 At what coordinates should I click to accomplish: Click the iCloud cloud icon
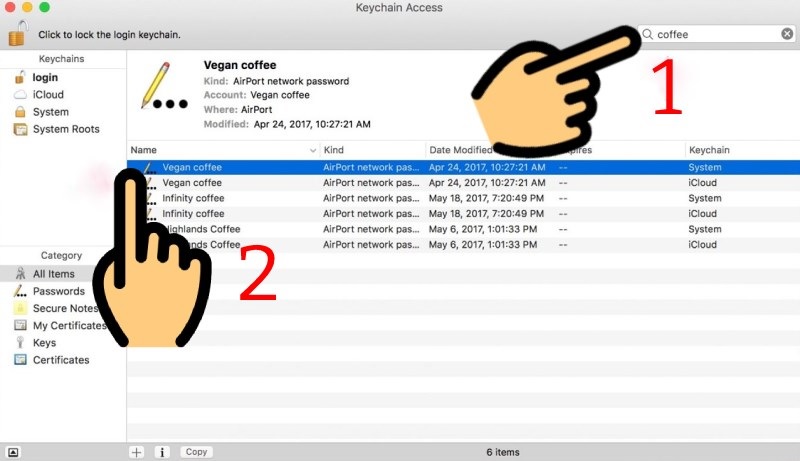20,95
